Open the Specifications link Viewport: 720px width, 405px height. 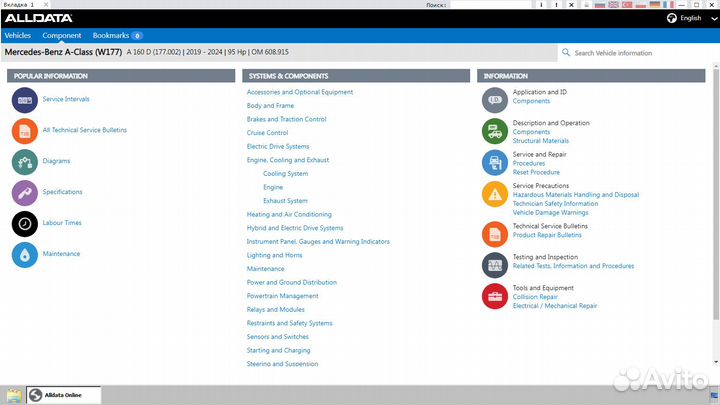(62, 192)
